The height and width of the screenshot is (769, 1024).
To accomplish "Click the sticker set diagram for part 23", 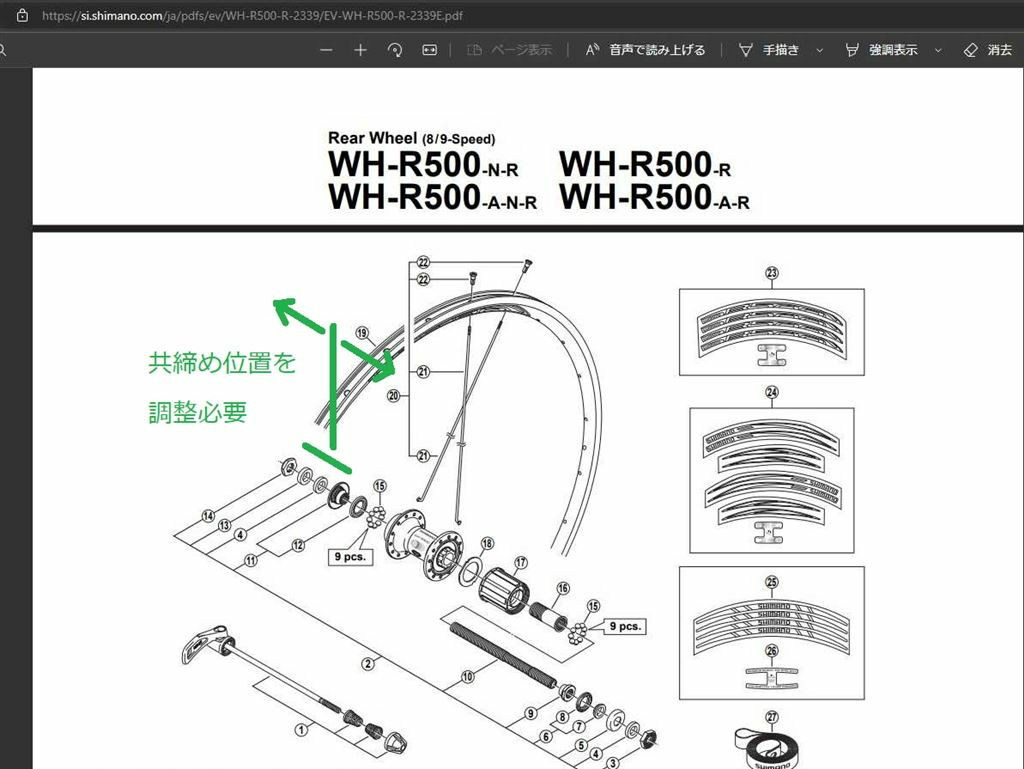I will [772, 332].
